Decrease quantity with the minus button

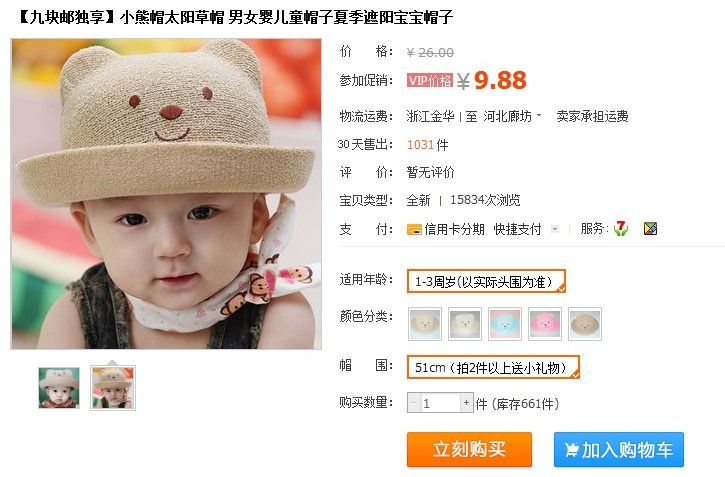(413, 403)
